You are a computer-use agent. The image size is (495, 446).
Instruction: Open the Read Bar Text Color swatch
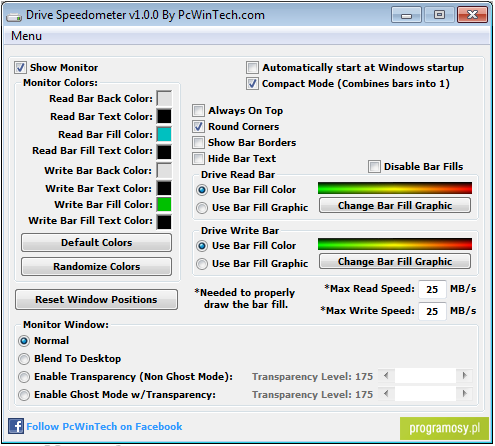[164, 117]
